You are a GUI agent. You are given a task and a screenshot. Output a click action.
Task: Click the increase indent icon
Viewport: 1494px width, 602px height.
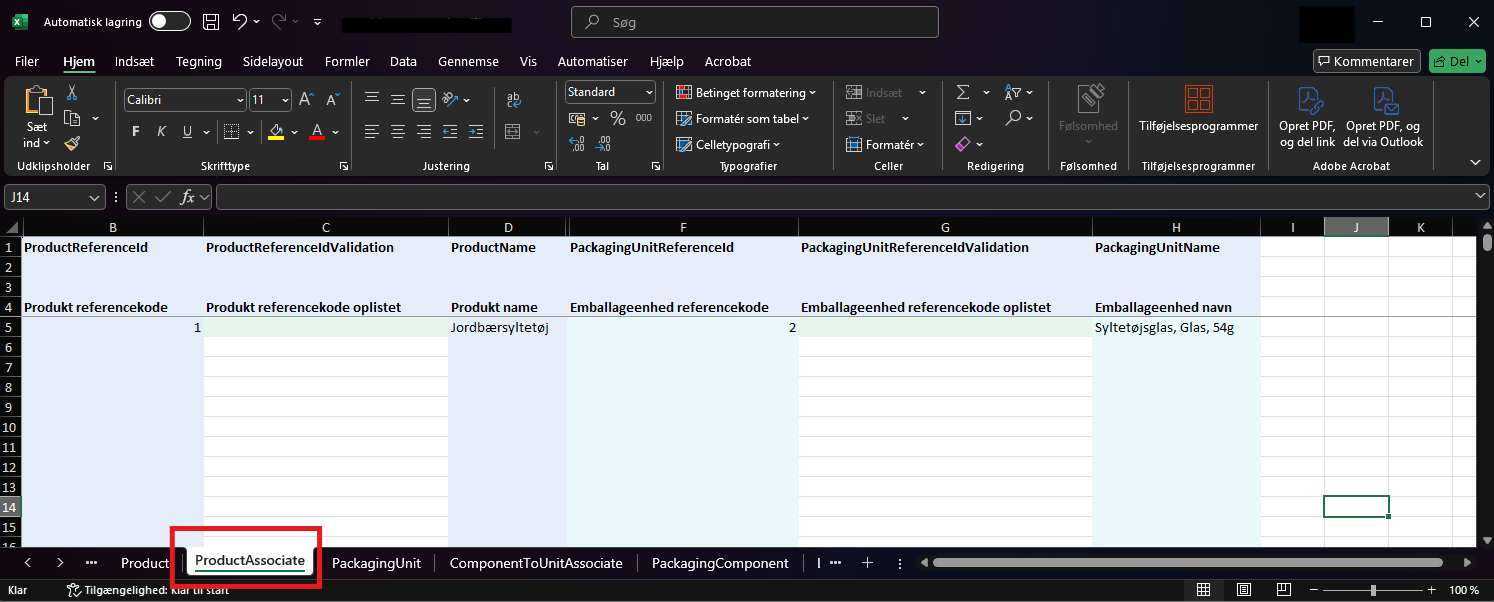(476, 131)
